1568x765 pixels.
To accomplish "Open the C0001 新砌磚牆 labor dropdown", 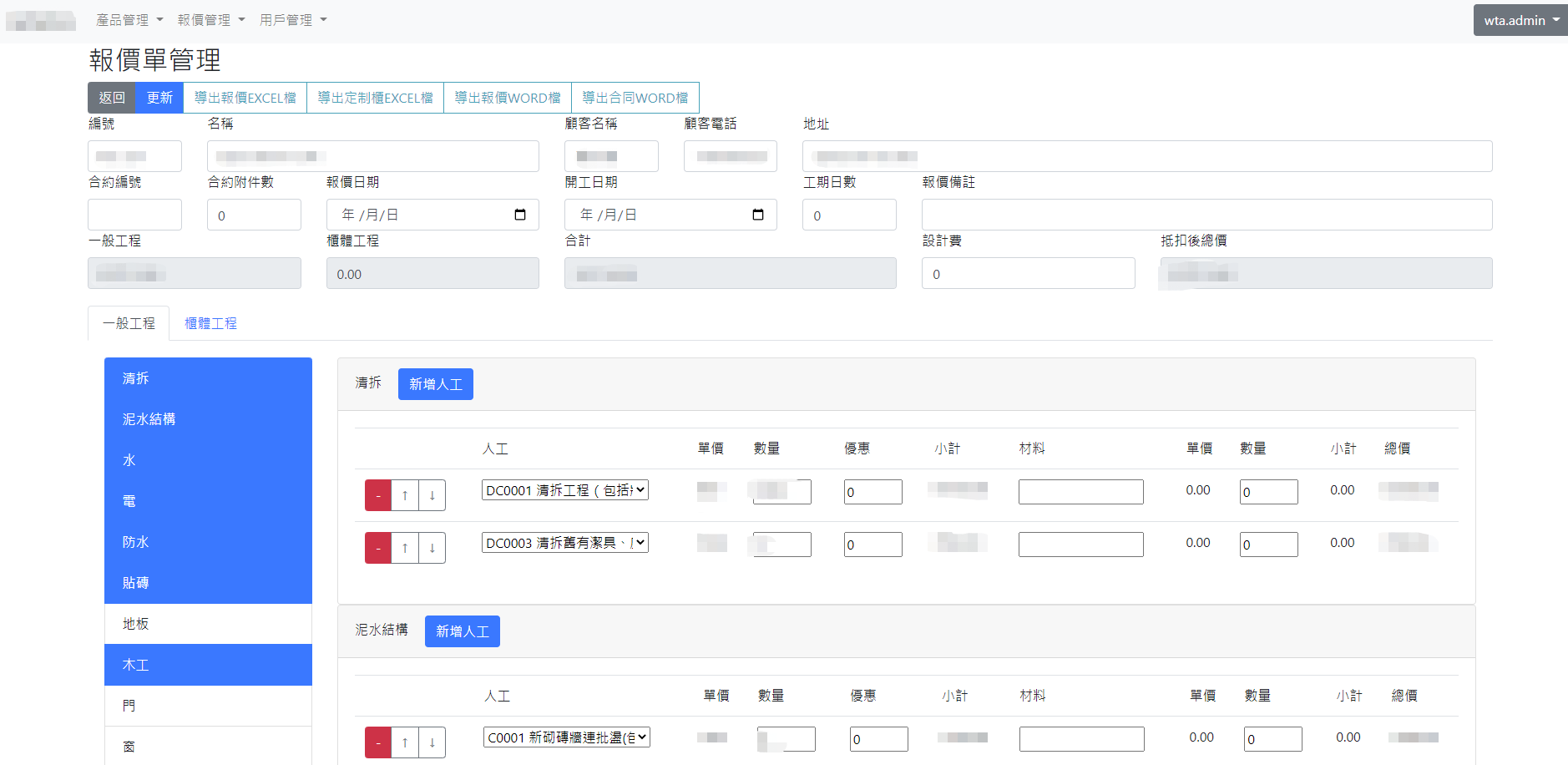I will point(567,737).
